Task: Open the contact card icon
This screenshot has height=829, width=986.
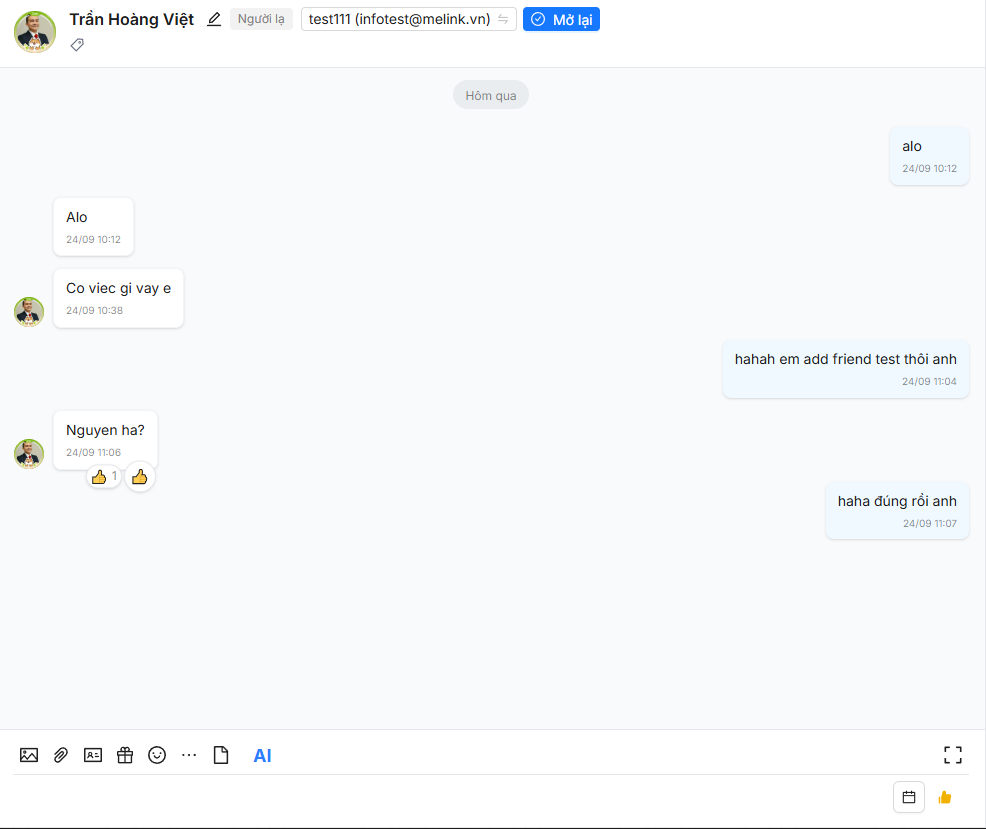Action: pyautogui.click(x=93, y=755)
